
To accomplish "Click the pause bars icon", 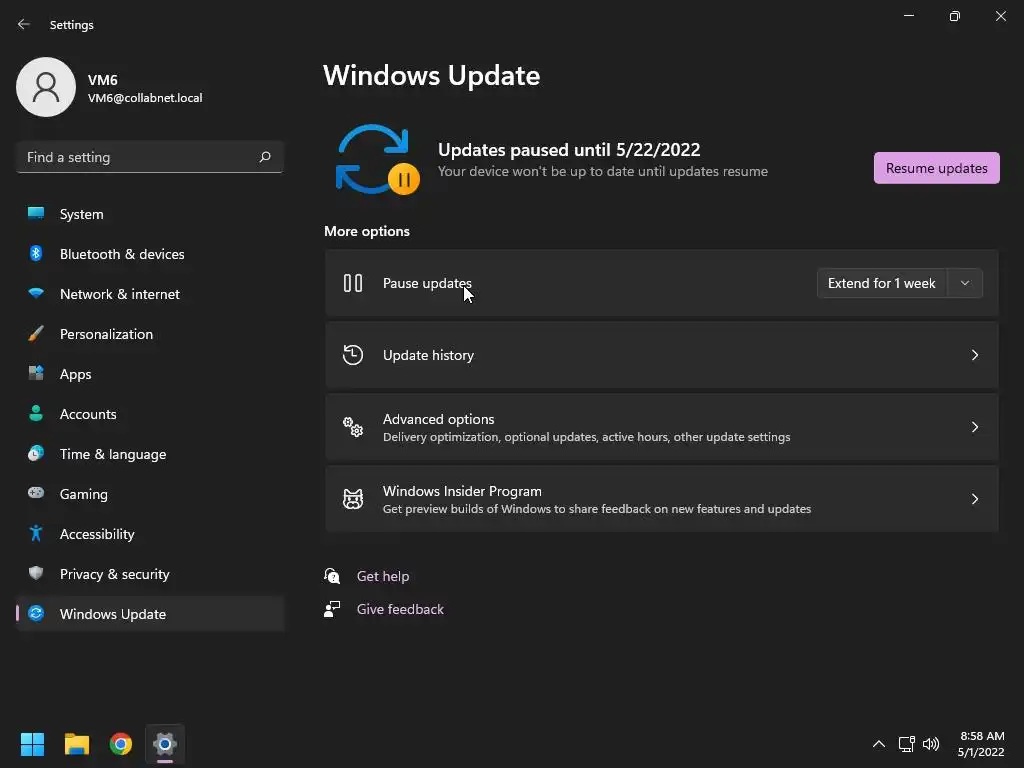I will coord(353,283).
